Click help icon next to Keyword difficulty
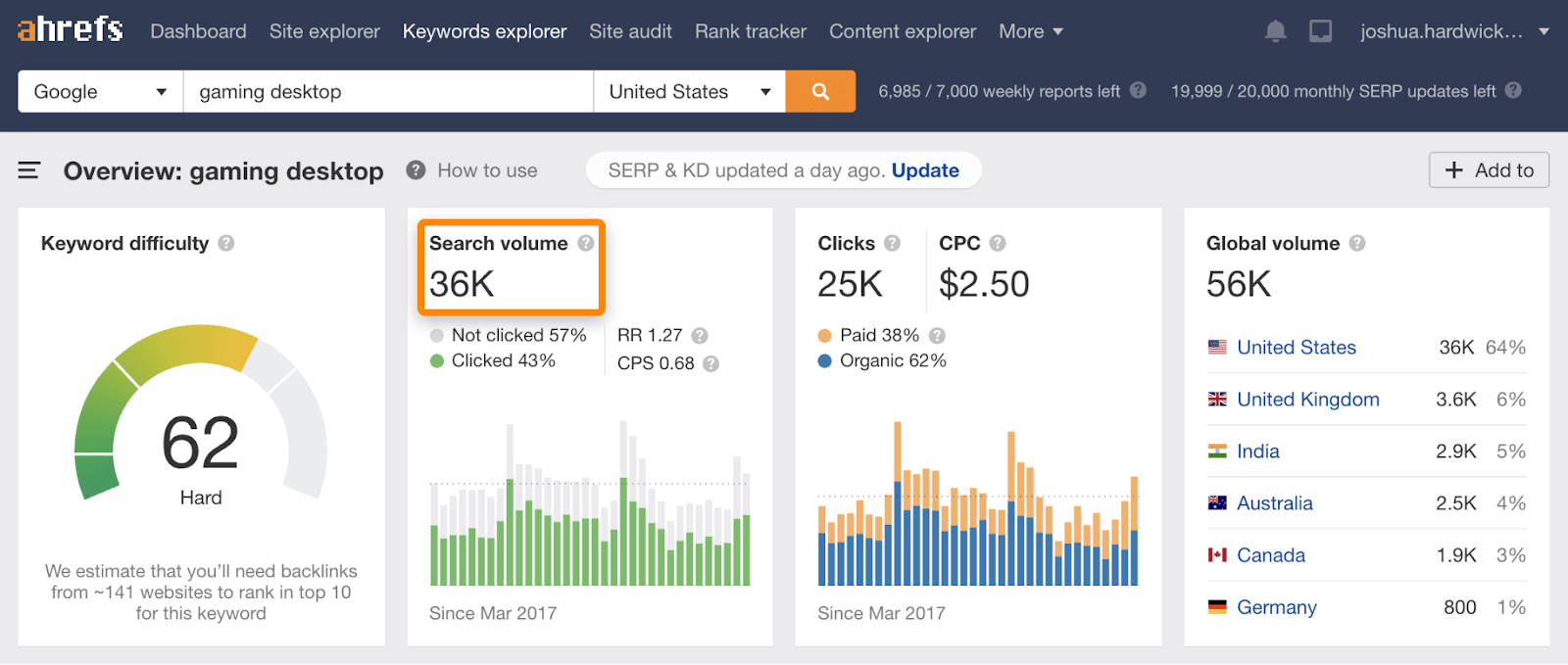This screenshot has width=1568, height=665. (x=226, y=243)
